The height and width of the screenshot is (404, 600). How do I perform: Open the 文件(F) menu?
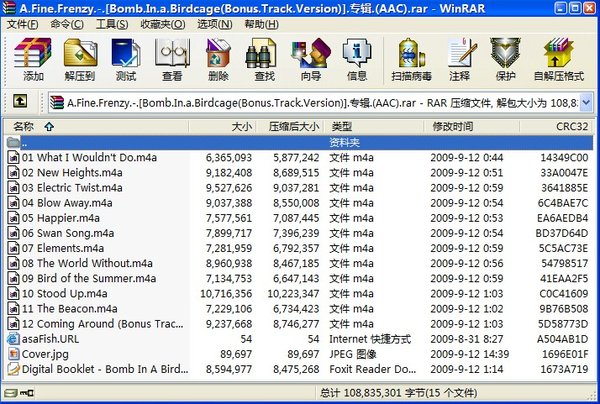point(22,24)
